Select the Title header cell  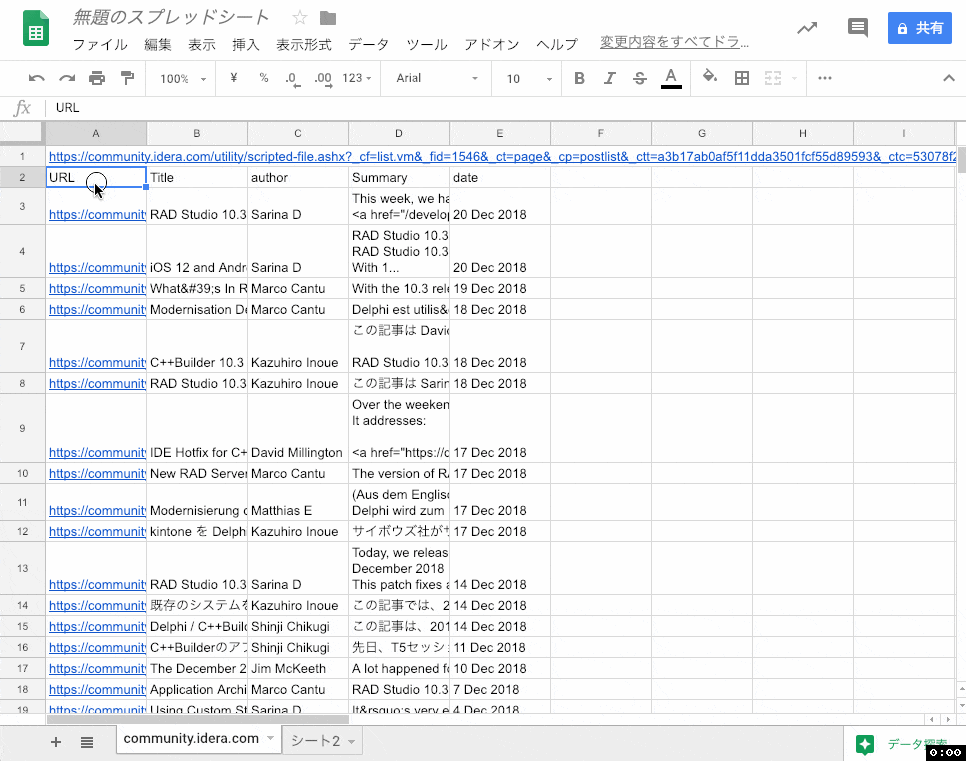point(197,177)
